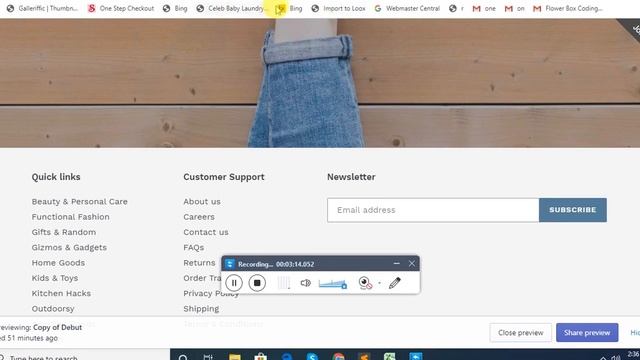Open Gifts & Random link
This screenshot has width=640, height=360.
[x=64, y=232]
